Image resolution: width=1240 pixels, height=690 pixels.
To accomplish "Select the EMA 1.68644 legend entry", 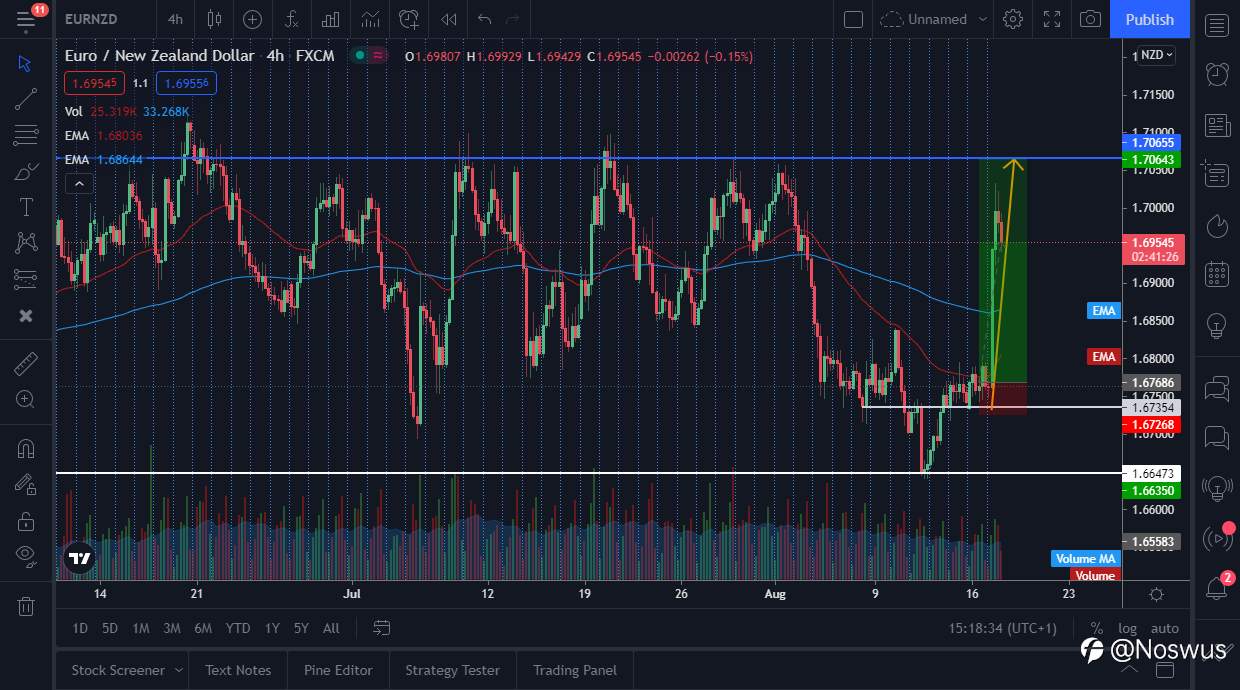I will pyautogui.click(x=103, y=160).
